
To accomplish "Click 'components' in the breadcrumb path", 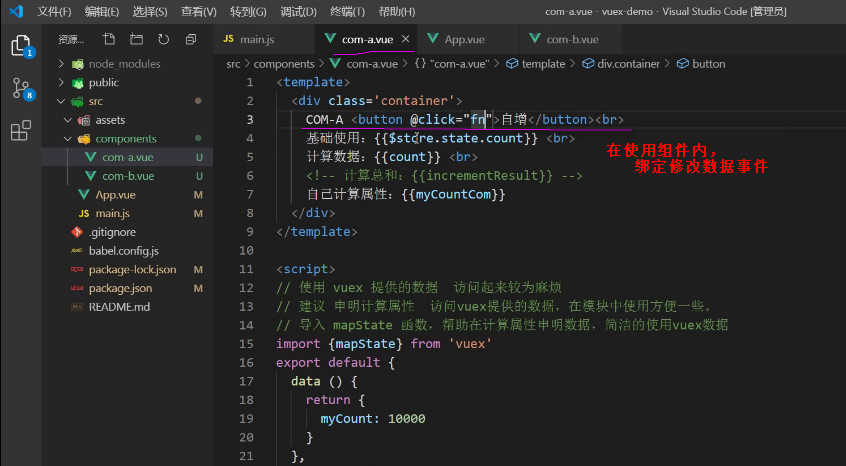I will tap(284, 64).
